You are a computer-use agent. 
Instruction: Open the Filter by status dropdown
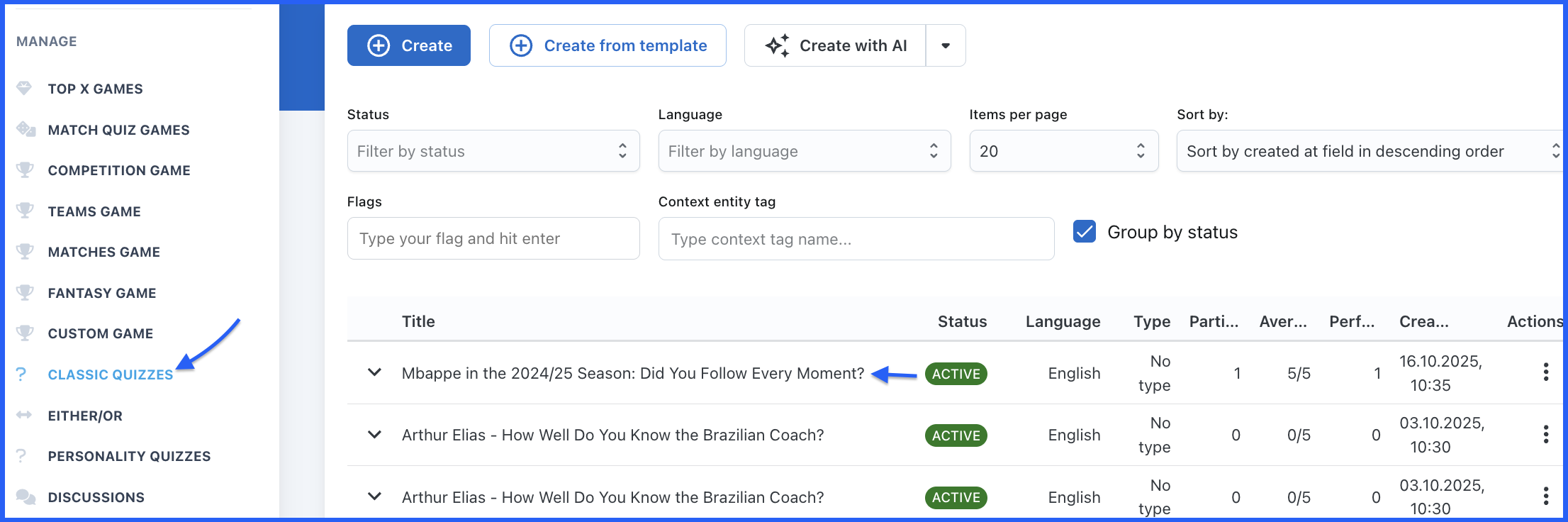coord(493,151)
